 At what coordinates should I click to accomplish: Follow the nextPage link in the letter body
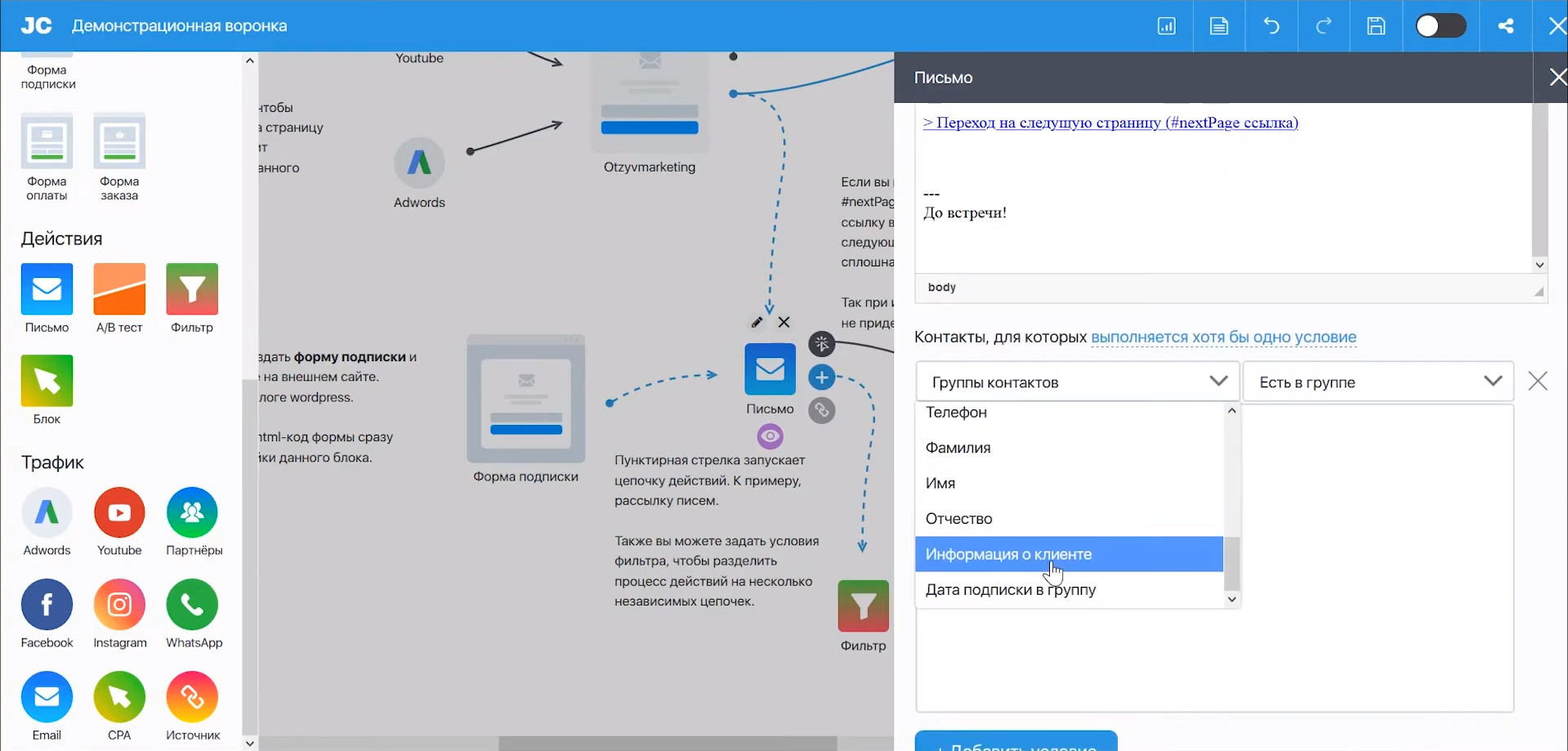[x=1110, y=123]
